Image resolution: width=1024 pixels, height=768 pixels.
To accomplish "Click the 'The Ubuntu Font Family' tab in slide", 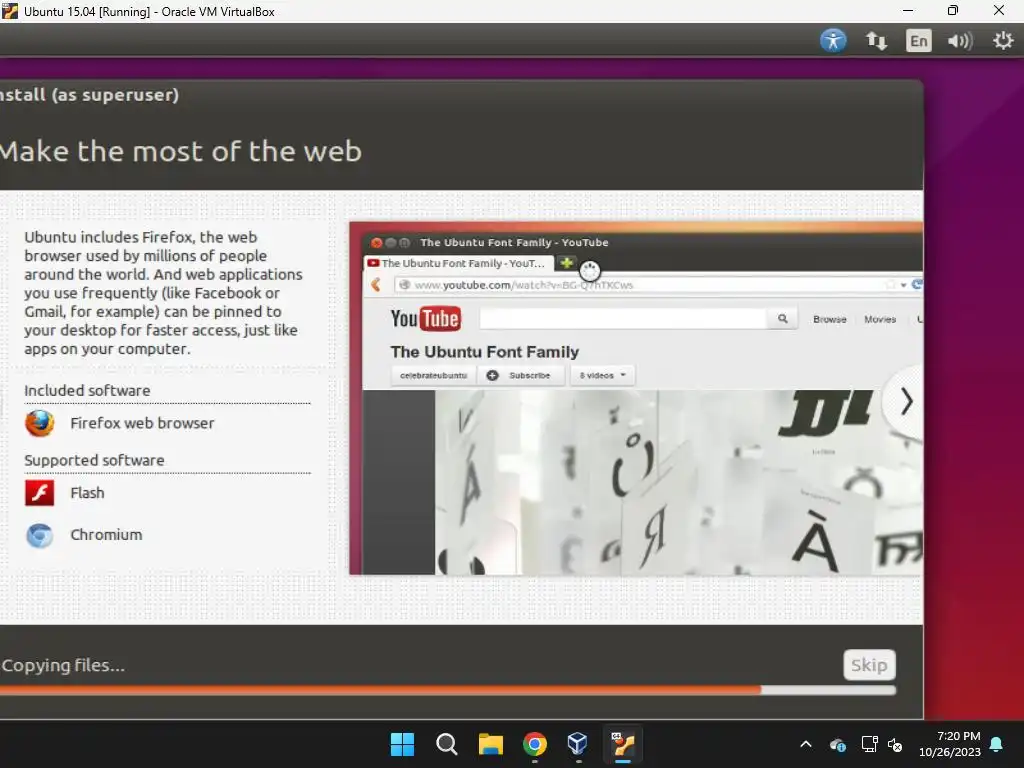I will 459,263.
